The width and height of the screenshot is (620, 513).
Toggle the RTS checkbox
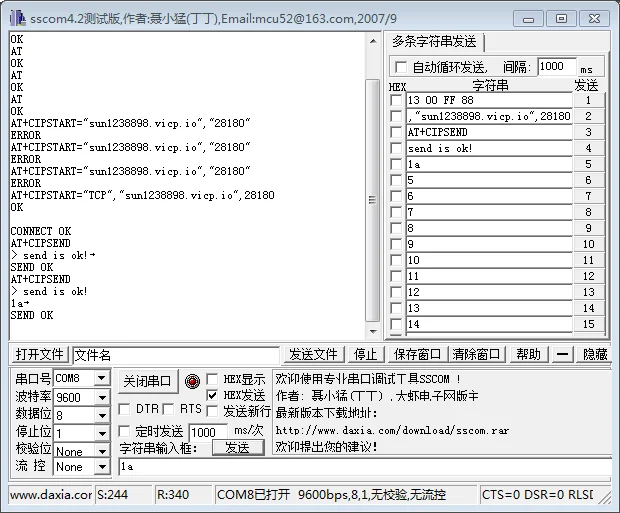tap(168, 409)
